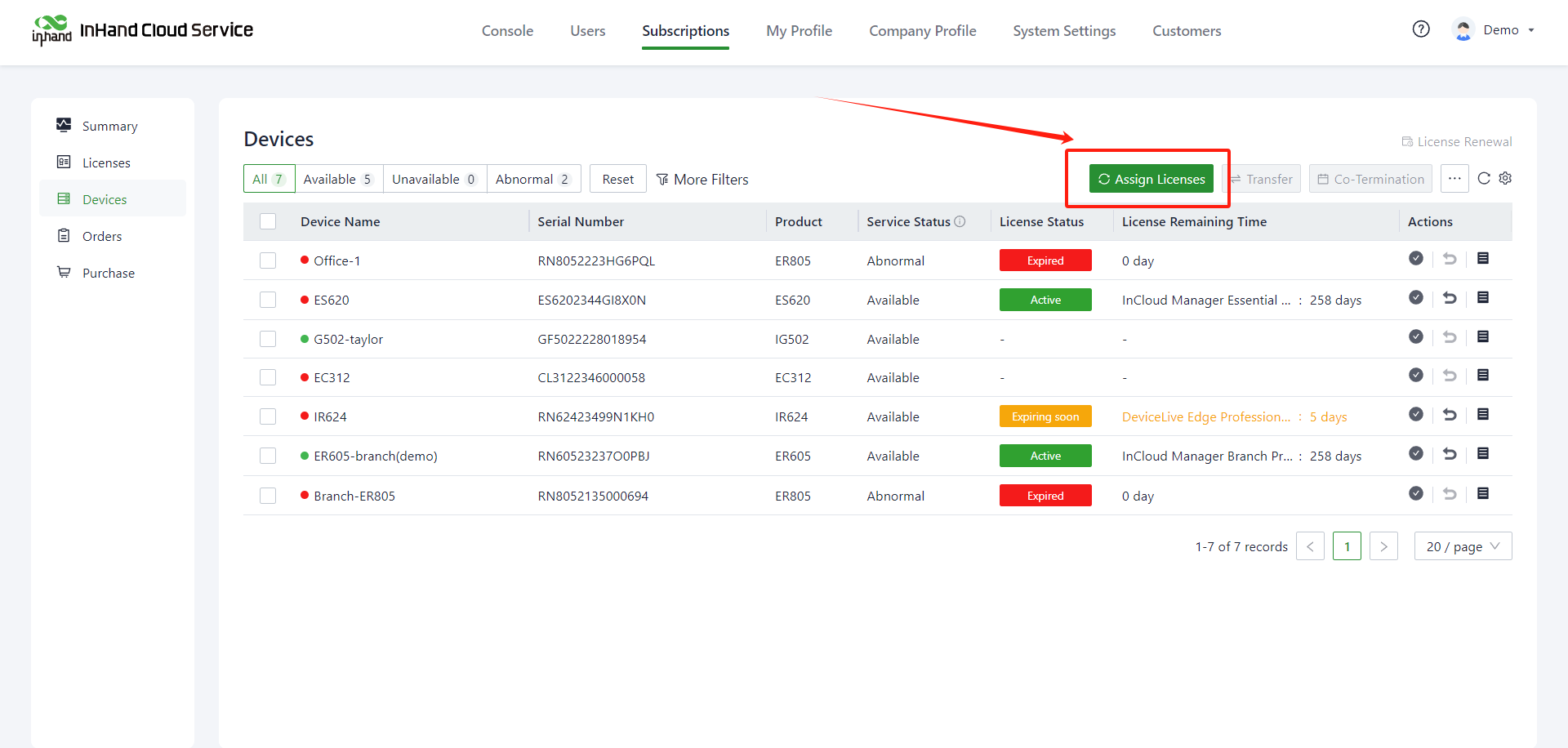
Task: Click Service Status info icon
Action: (960, 221)
